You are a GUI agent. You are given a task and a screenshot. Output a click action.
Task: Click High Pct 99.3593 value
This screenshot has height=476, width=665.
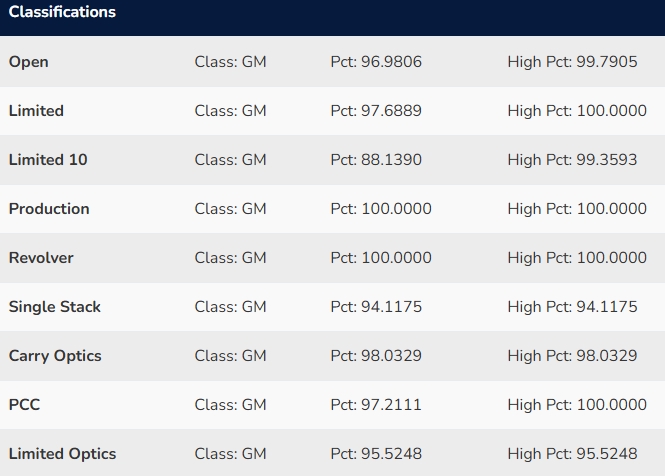(572, 160)
